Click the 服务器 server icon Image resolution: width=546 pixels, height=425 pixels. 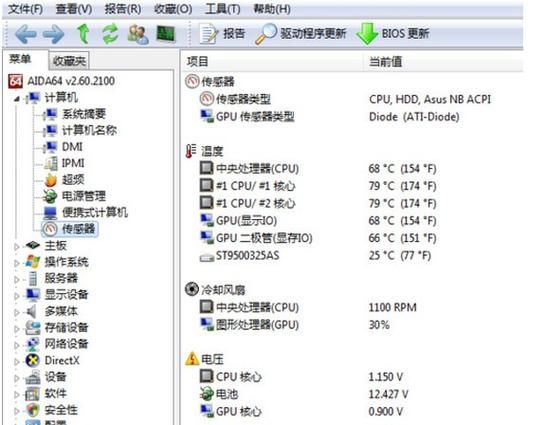coord(33,278)
